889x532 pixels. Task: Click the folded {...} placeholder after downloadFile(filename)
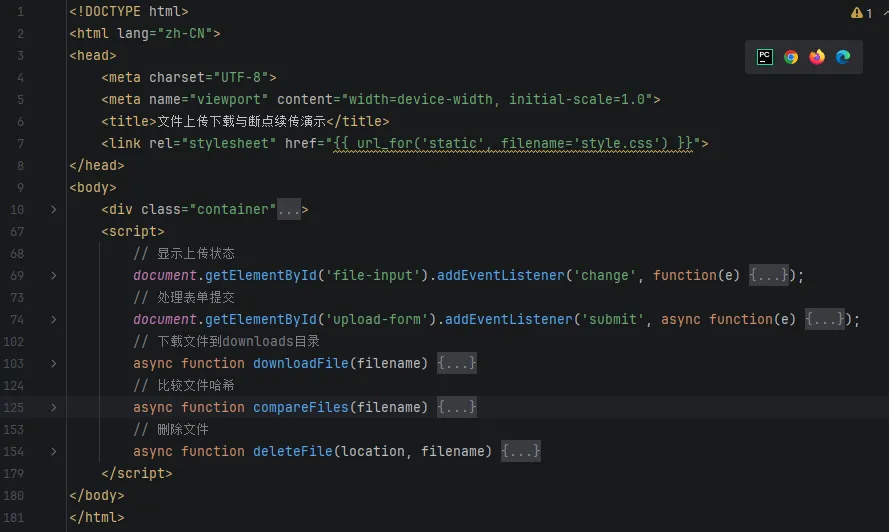[456, 363]
